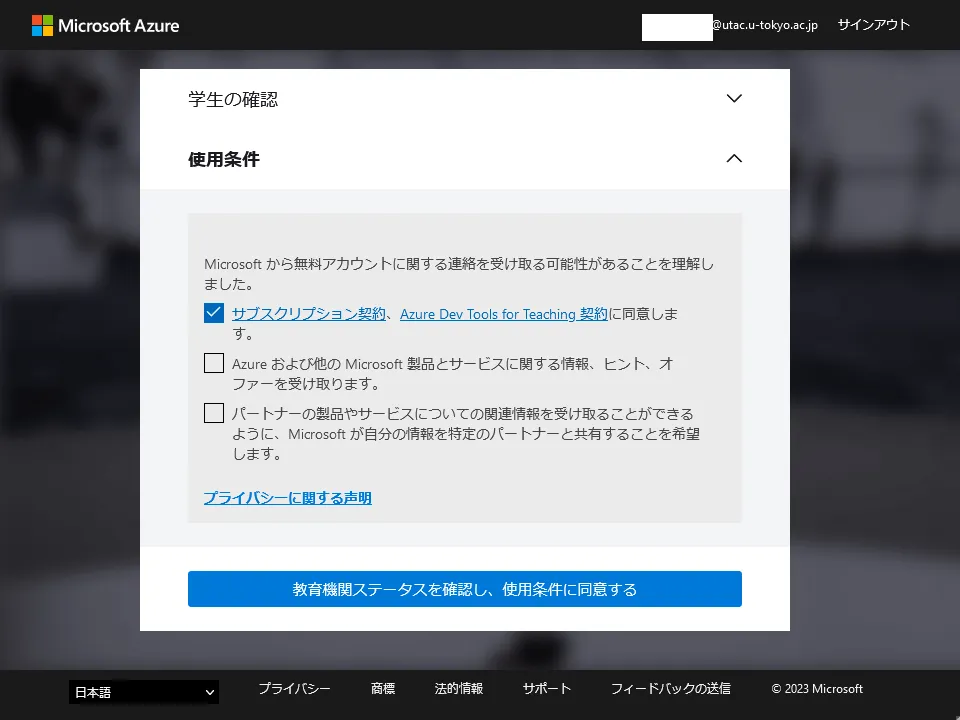Screen dimensions: 960x720
Task: Open プライバシーに関する声明 link
Action: (288, 498)
